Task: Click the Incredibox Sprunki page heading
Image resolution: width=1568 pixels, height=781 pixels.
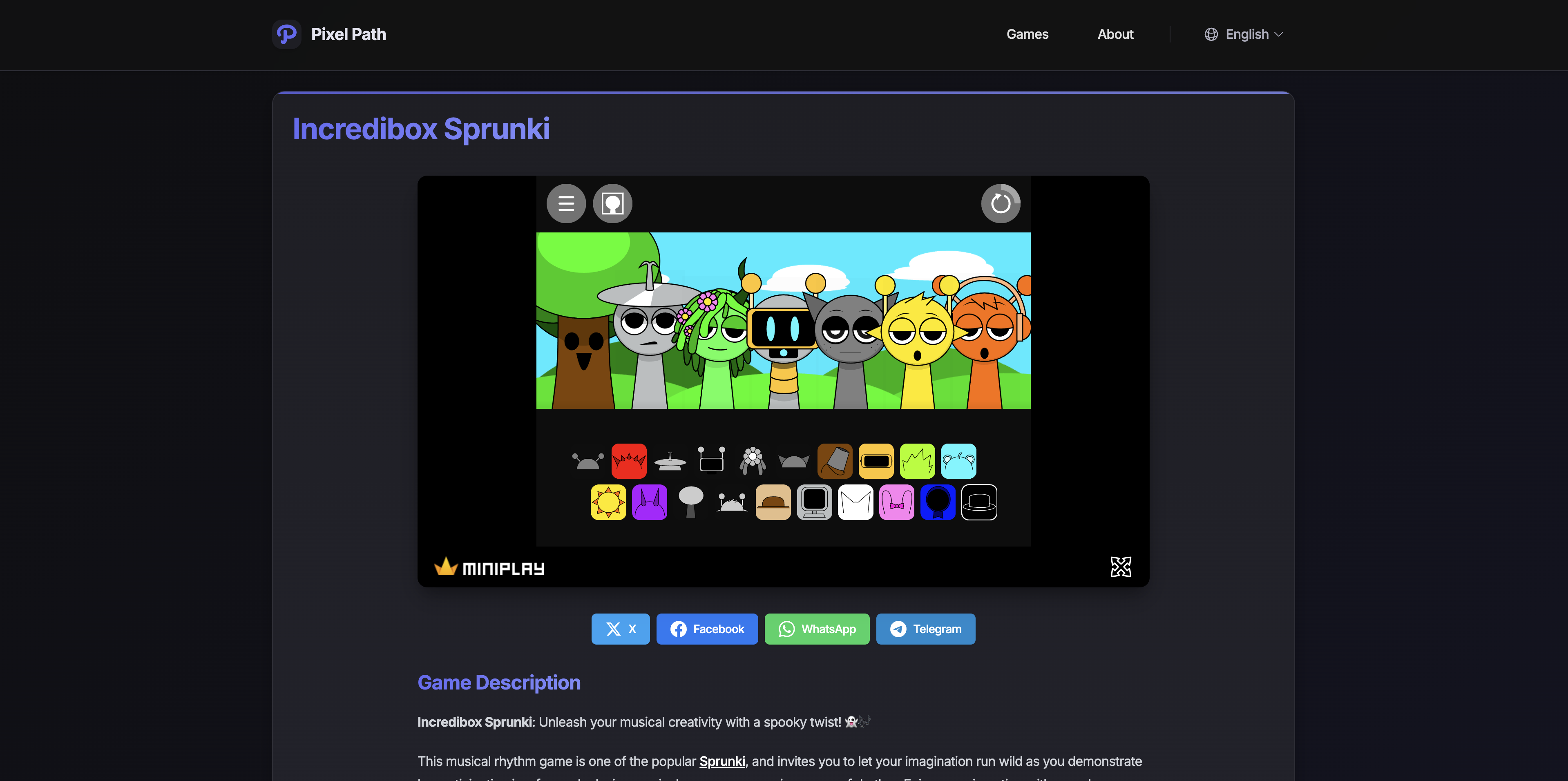Action: tap(421, 129)
